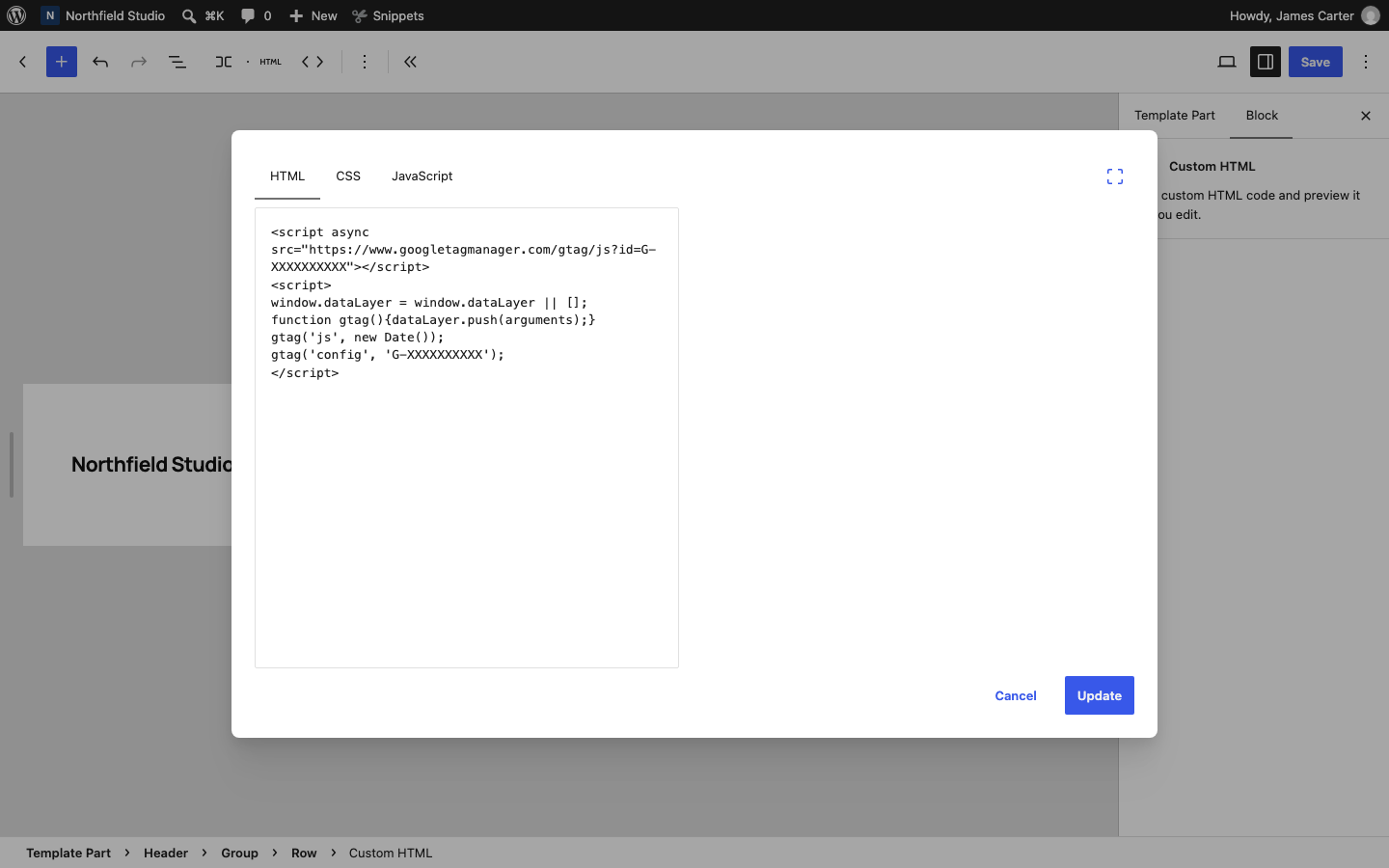This screenshot has width=1389, height=868.
Task: Open the device preview laptop icon
Action: pyautogui.click(x=1227, y=62)
